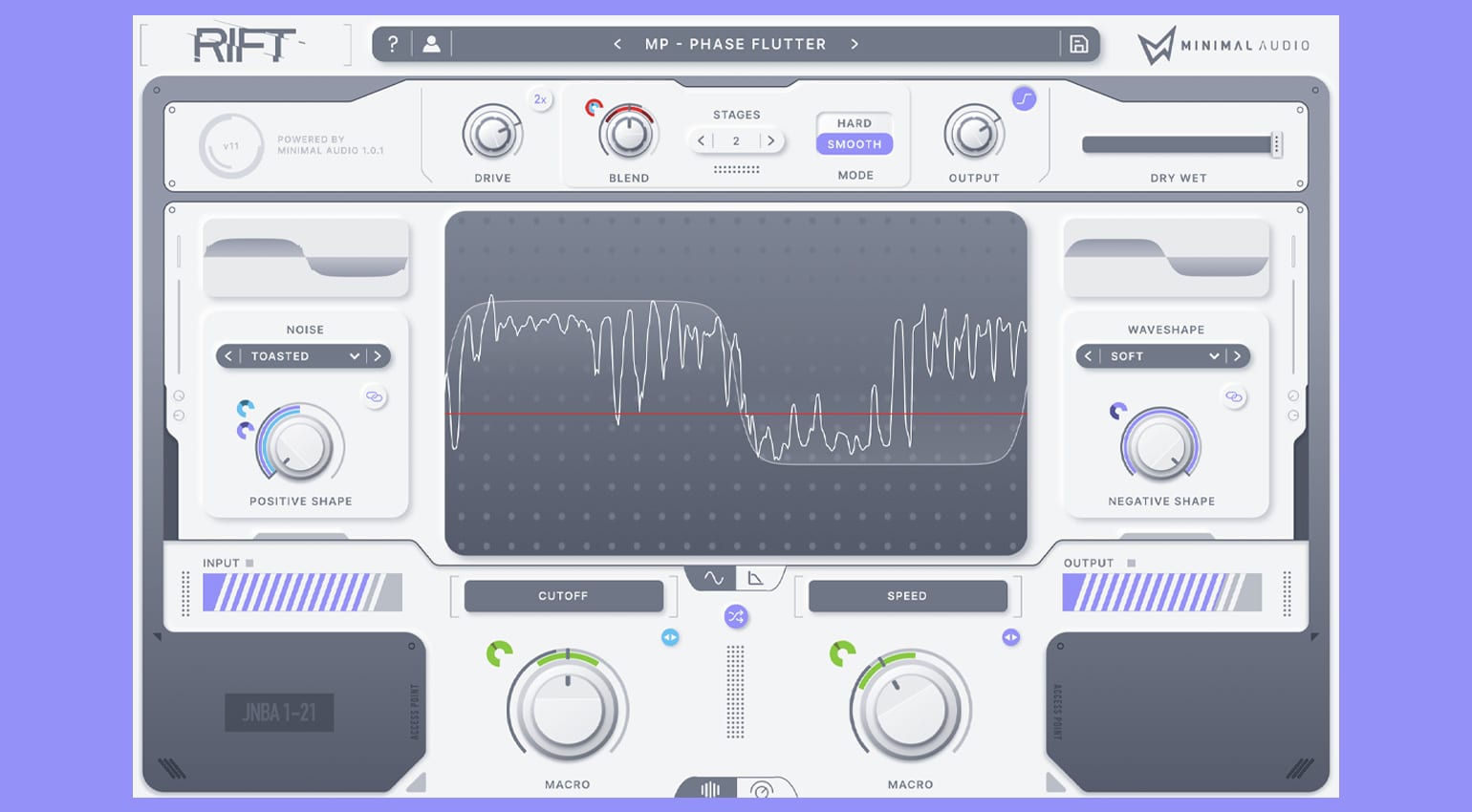Viewport: 1472px width, 812px height.
Task: Click the link icon beside Positive Shape knob
Action: (375, 397)
